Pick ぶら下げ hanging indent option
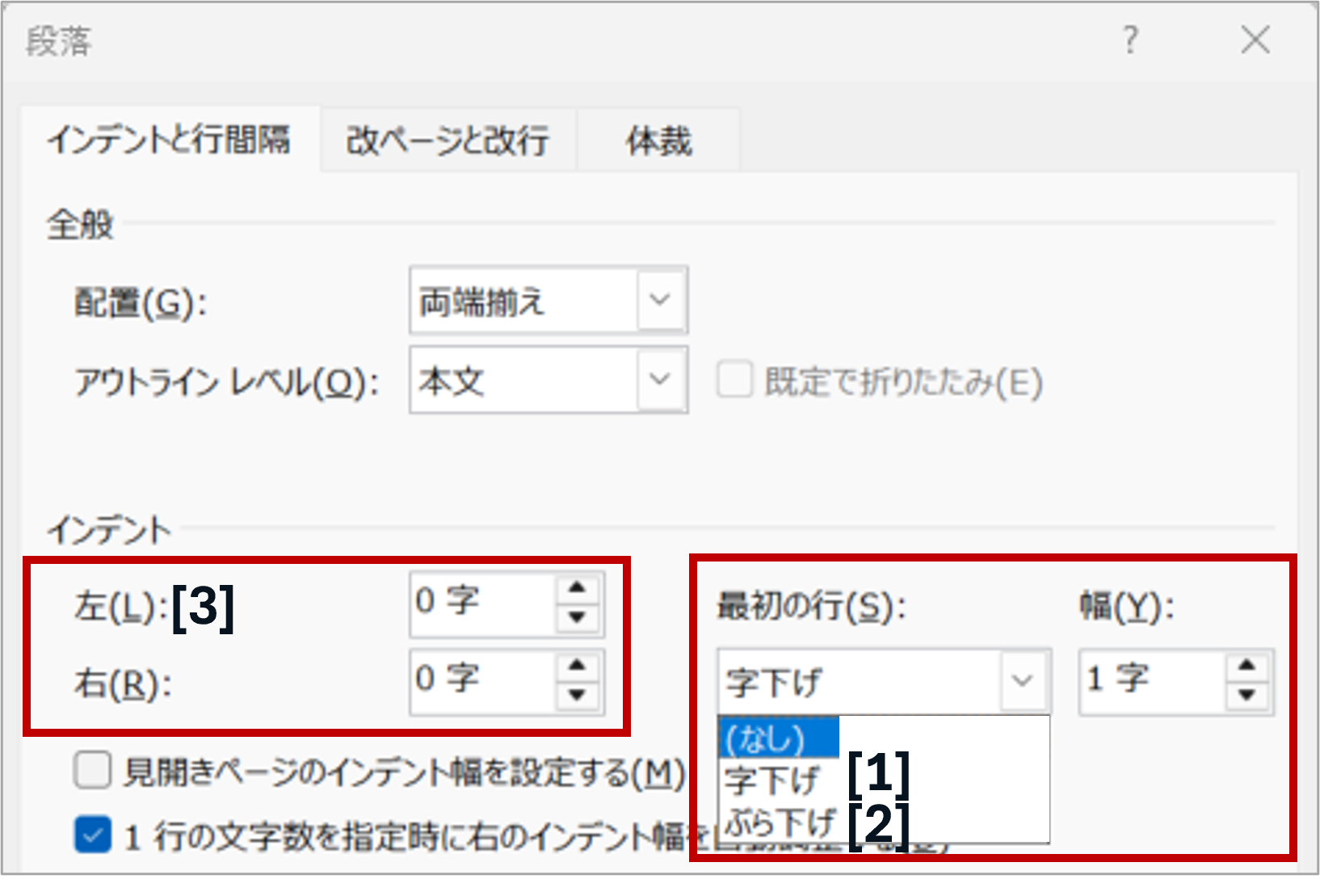The image size is (1320, 896). pyautogui.click(x=779, y=822)
